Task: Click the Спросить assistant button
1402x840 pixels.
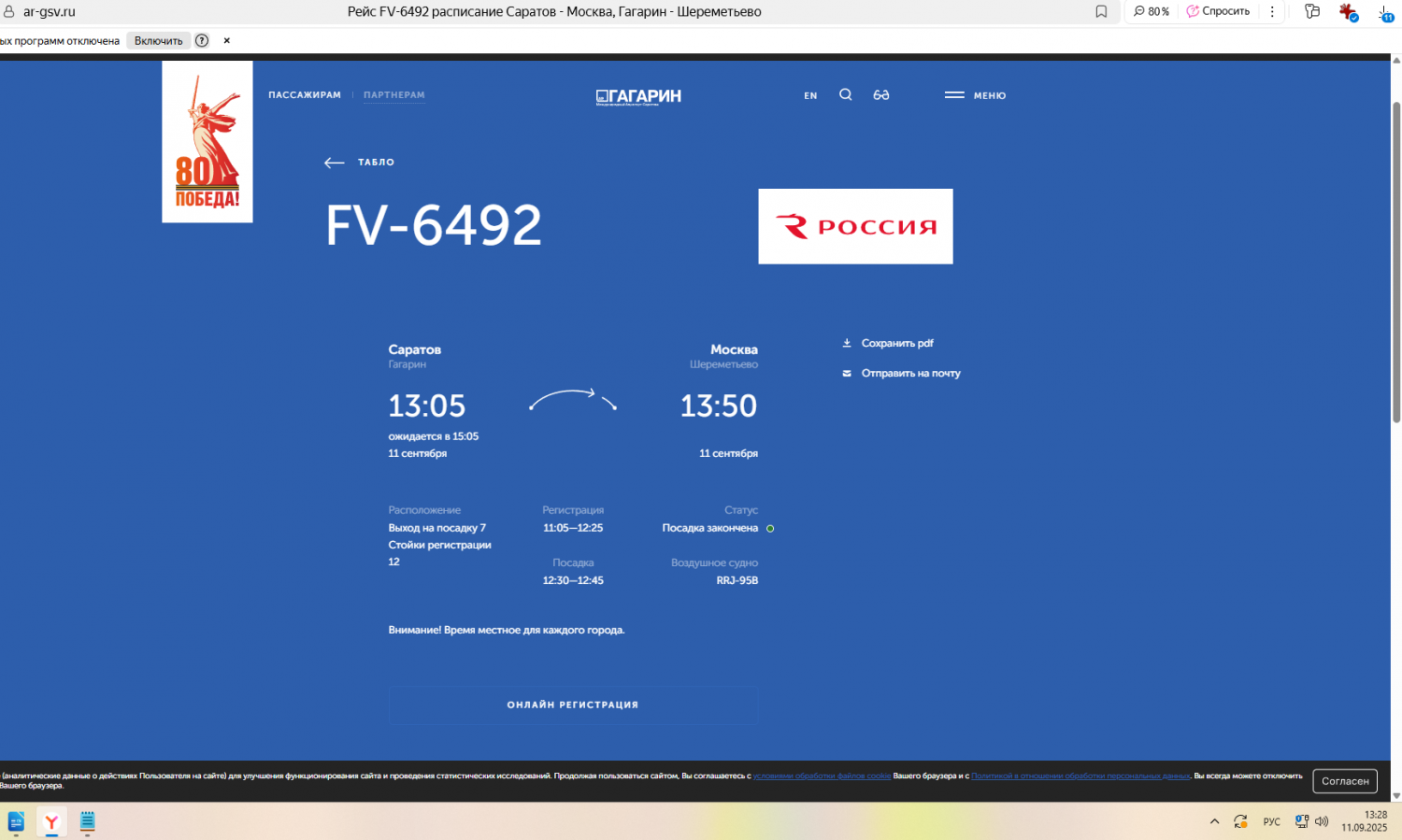Action: click(x=1218, y=12)
